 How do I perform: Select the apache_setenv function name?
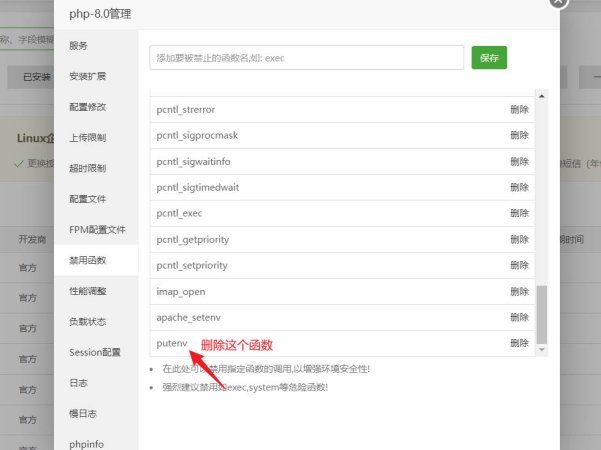[188, 318]
